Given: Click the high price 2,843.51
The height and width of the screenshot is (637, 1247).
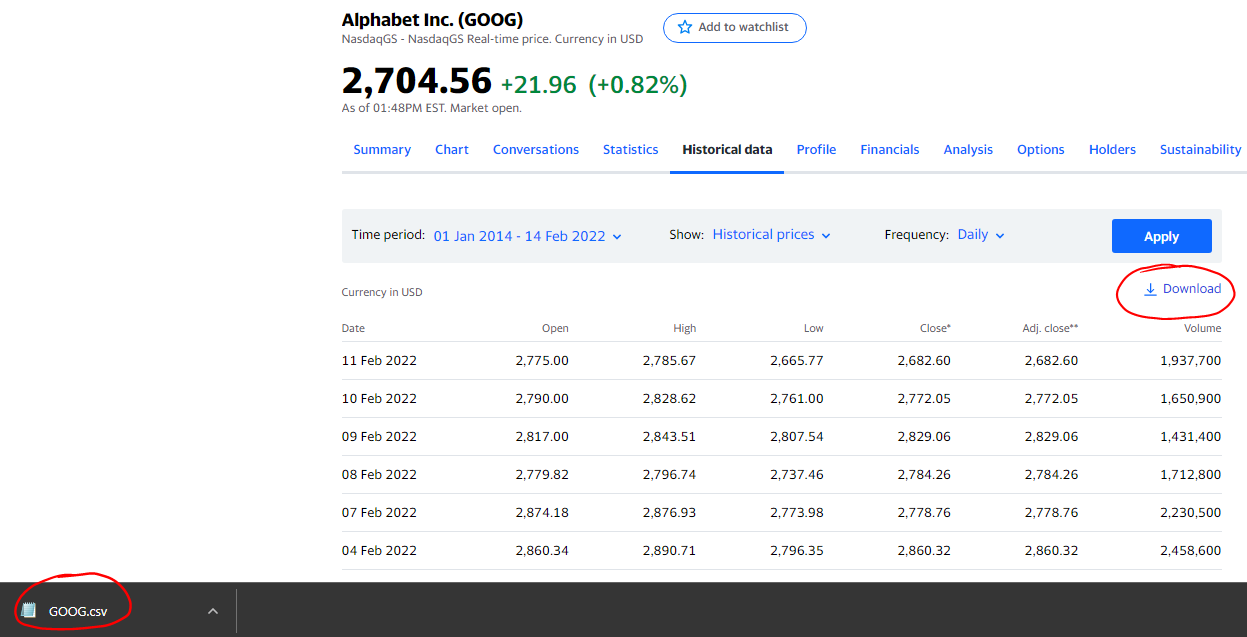Looking at the screenshot, I should point(669,437).
